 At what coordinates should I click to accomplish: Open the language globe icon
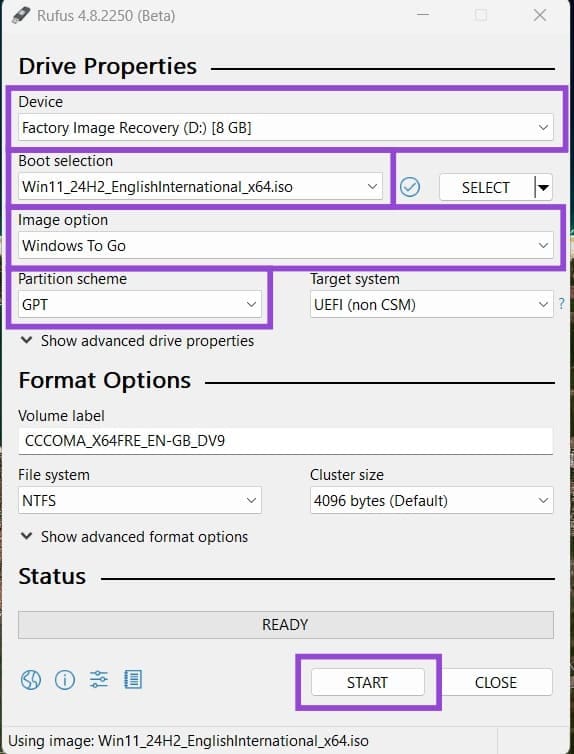pos(31,680)
